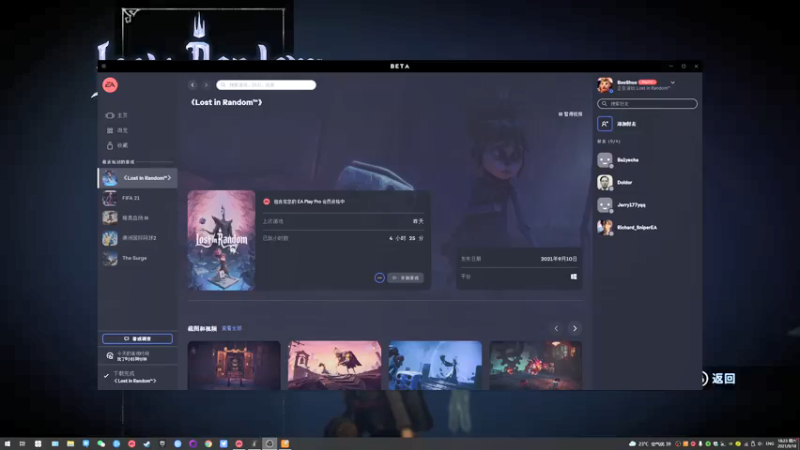Image resolution: width=800 pixels, height=450 pixels.
Task: Open the circular more-options button near play
Action: click(x=379, y=278)
